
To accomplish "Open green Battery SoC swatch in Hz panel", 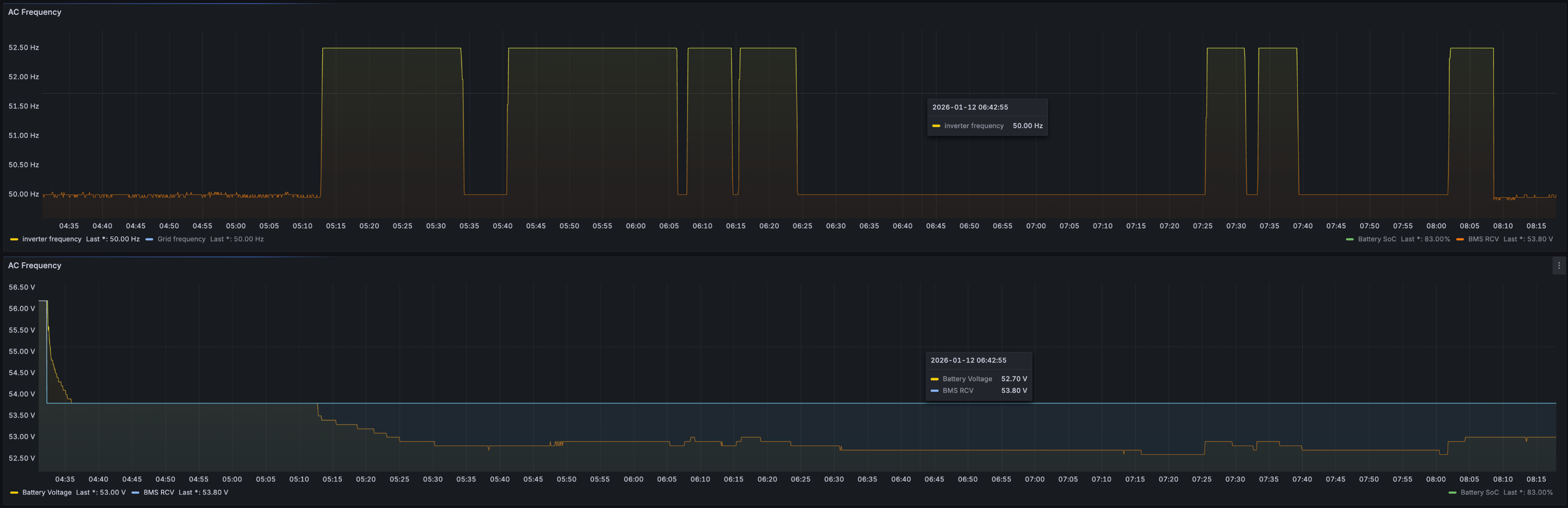I will pyautogui.click(x=1349, y=239).
